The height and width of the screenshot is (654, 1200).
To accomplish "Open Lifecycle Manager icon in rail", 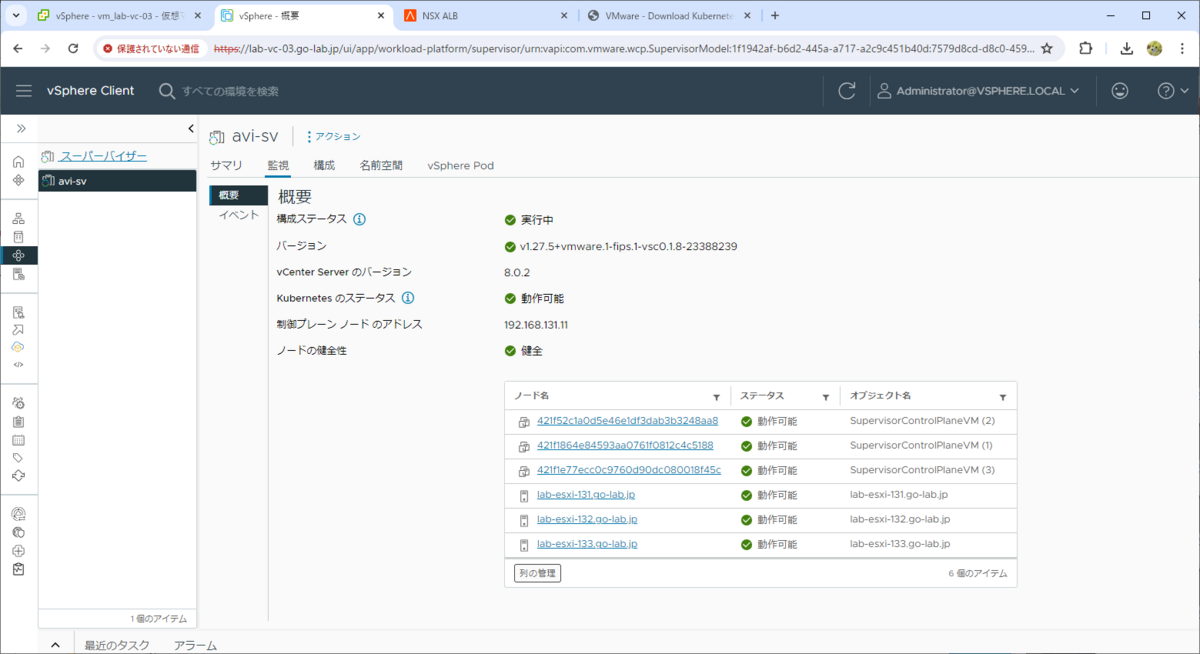I will point(18,476).
